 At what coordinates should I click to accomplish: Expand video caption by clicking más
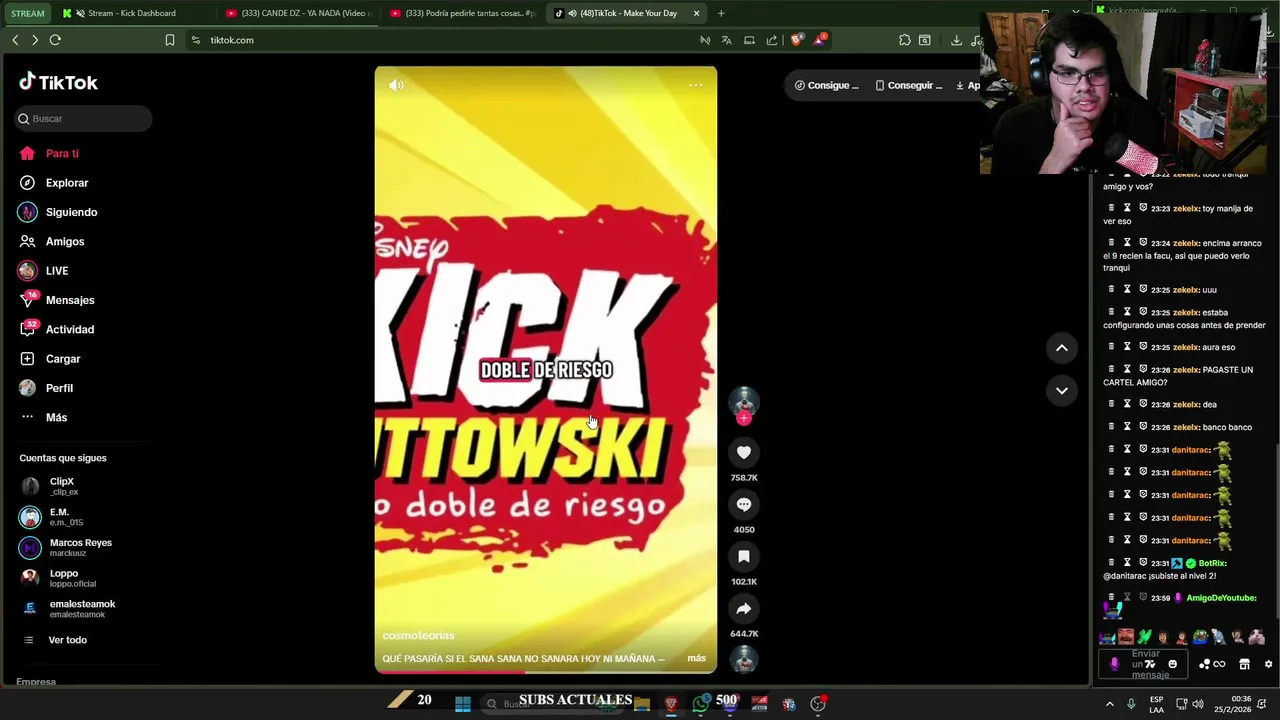coord(696,658)
